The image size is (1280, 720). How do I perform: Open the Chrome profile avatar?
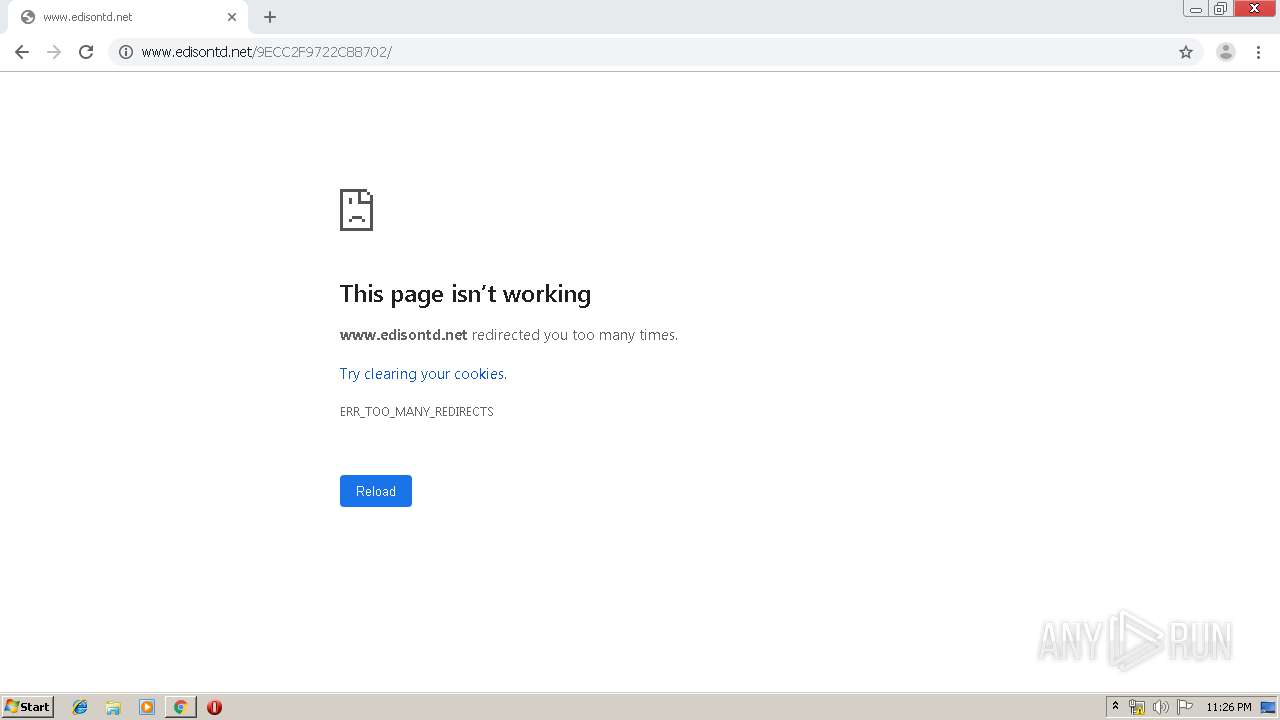pyautogui.click(x=1226, y=52)
